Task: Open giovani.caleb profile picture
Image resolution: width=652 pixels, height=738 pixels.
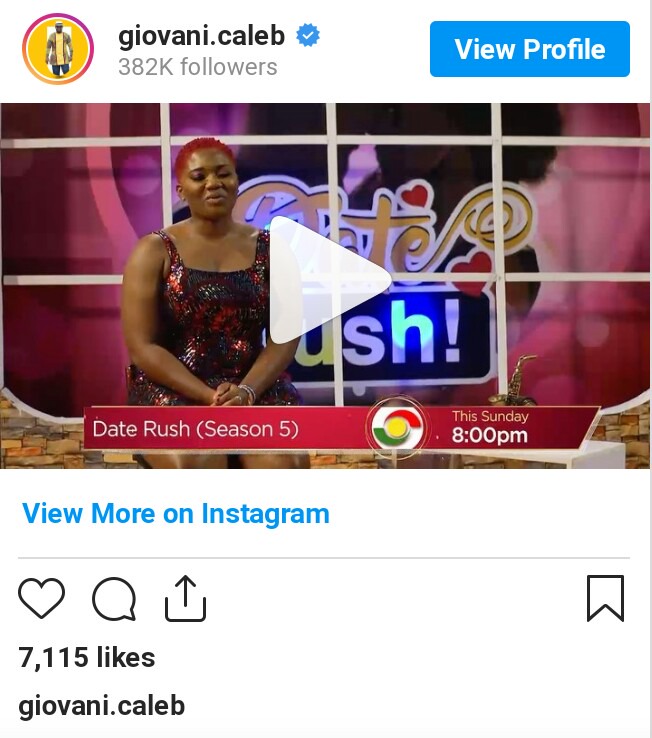Action: point(58,49)
